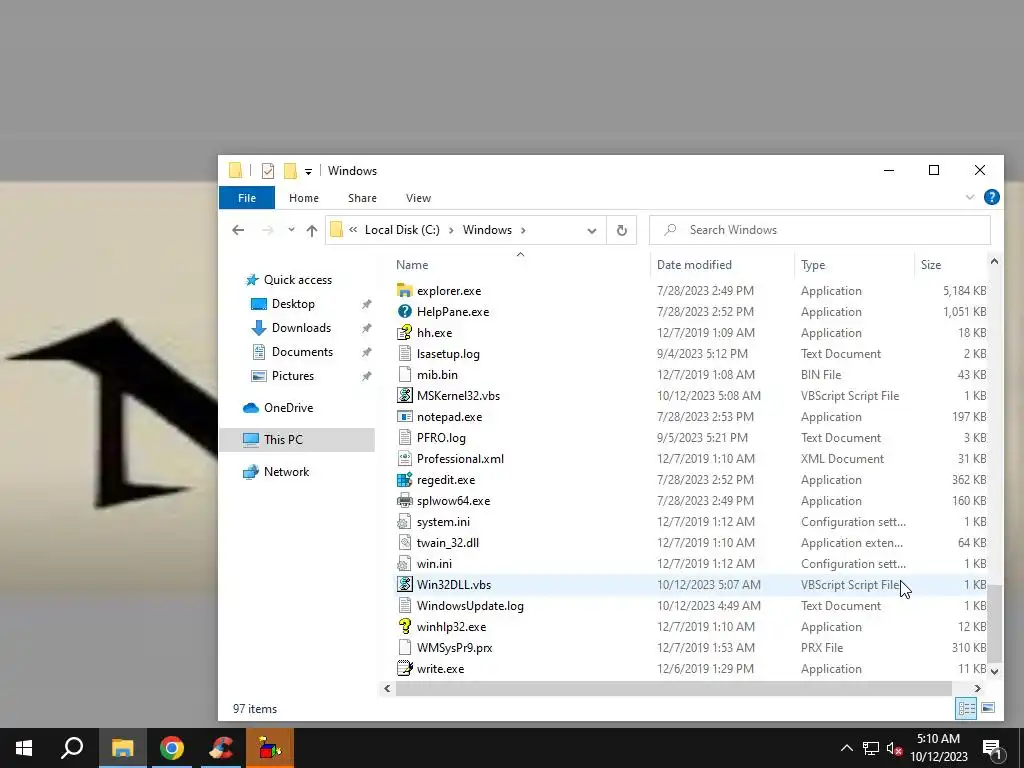Expand the ribbon chevron
The width and height of the screenshot is (1024, 768).
970,197
